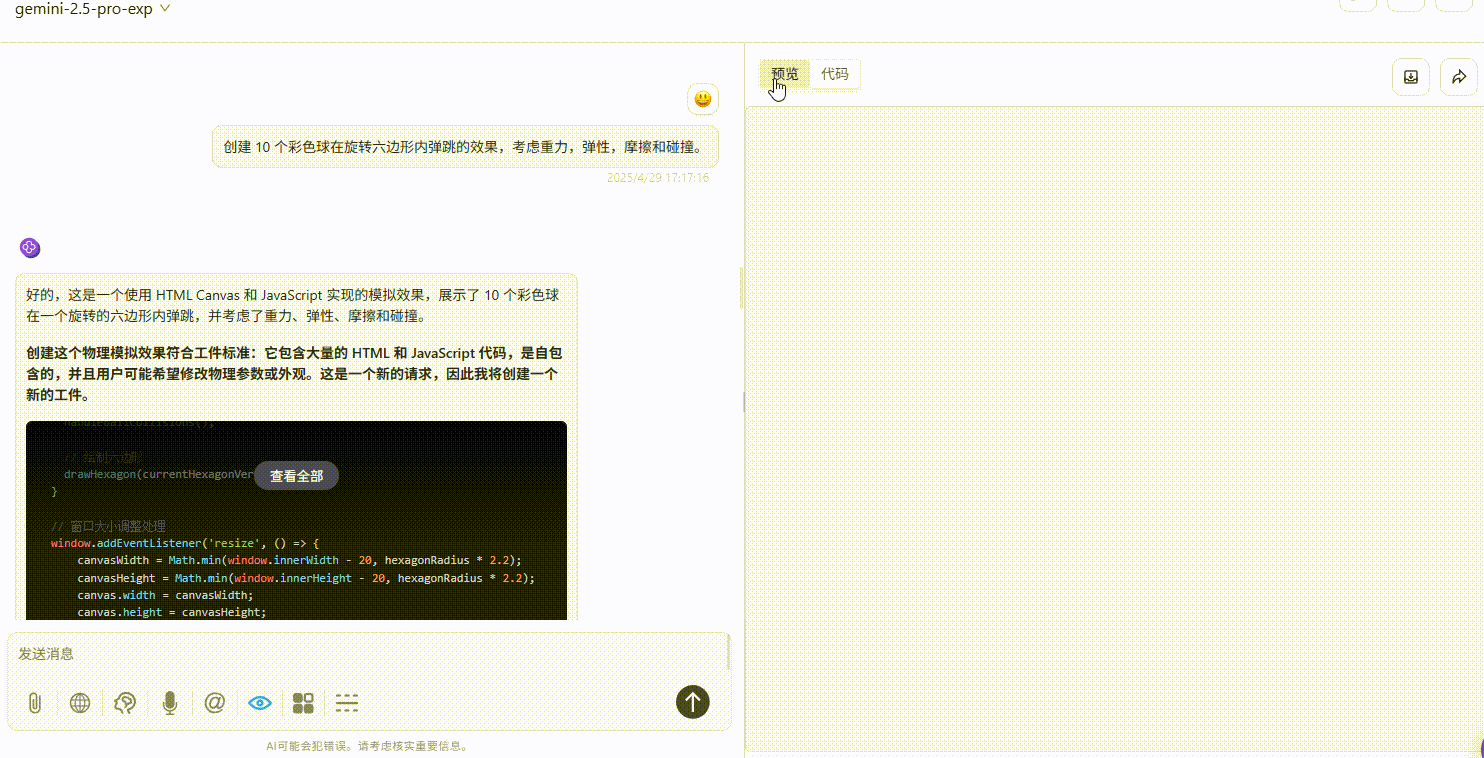The width and height of the screenshot is (1484, 758).
Task: Open the four-squares apps grid icon
Action: pos(303,703)
